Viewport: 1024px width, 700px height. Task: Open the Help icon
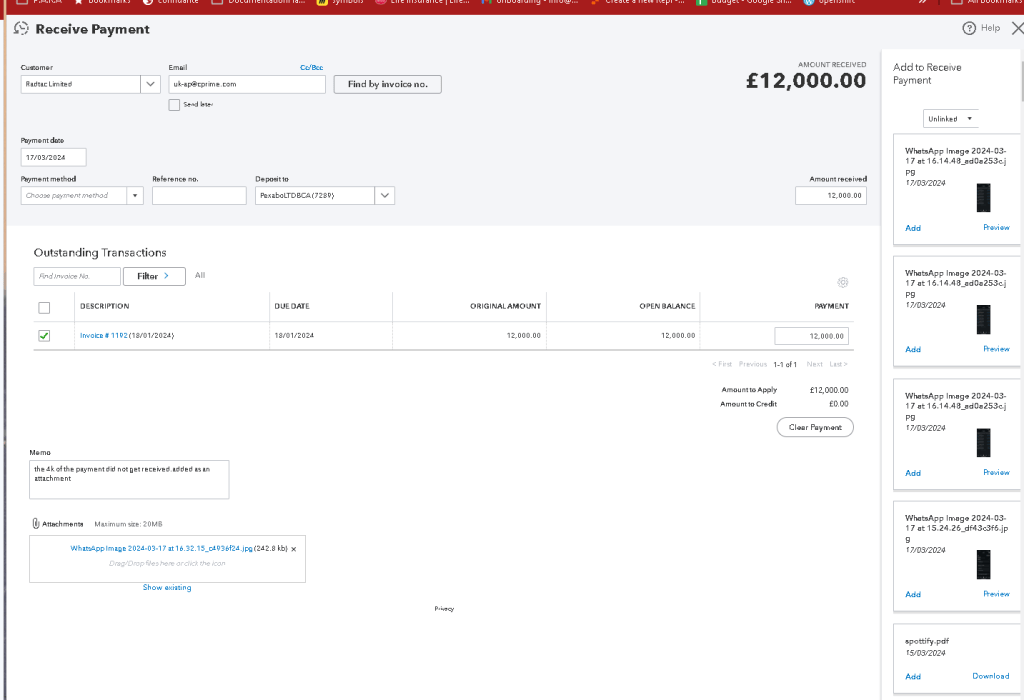tap(969, 28)
